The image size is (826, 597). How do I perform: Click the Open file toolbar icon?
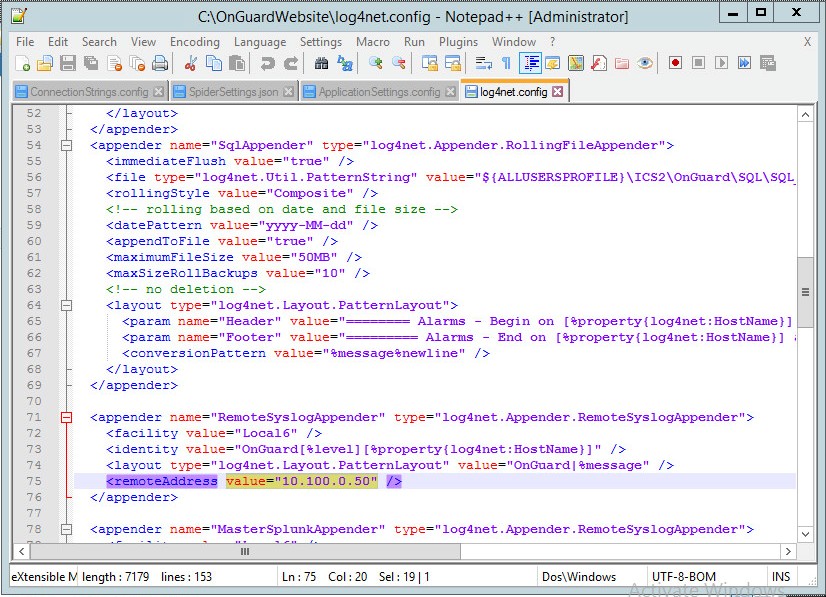tap(45, 63)
